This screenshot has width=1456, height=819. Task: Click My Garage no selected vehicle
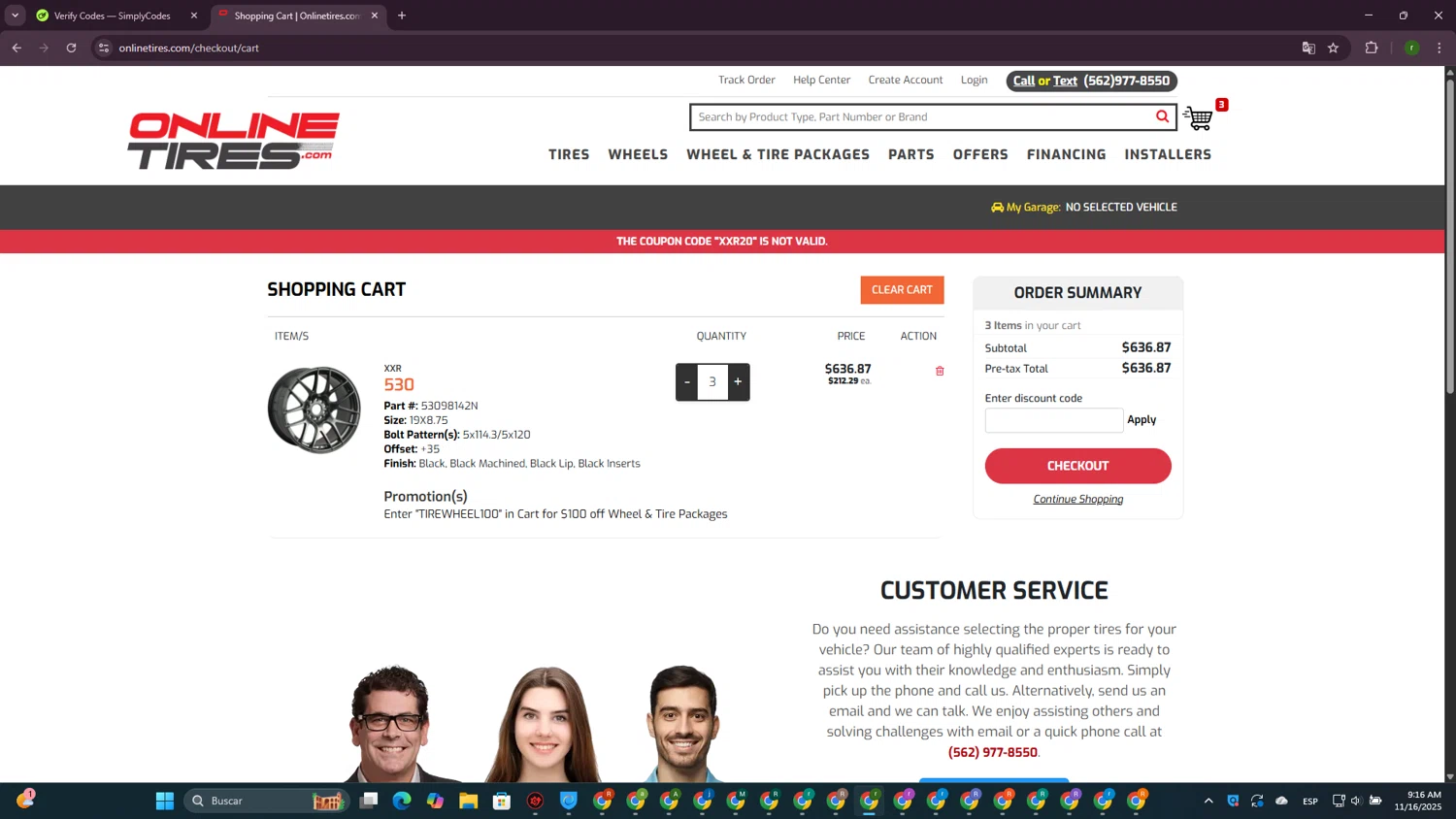[x=1083, y=207]
